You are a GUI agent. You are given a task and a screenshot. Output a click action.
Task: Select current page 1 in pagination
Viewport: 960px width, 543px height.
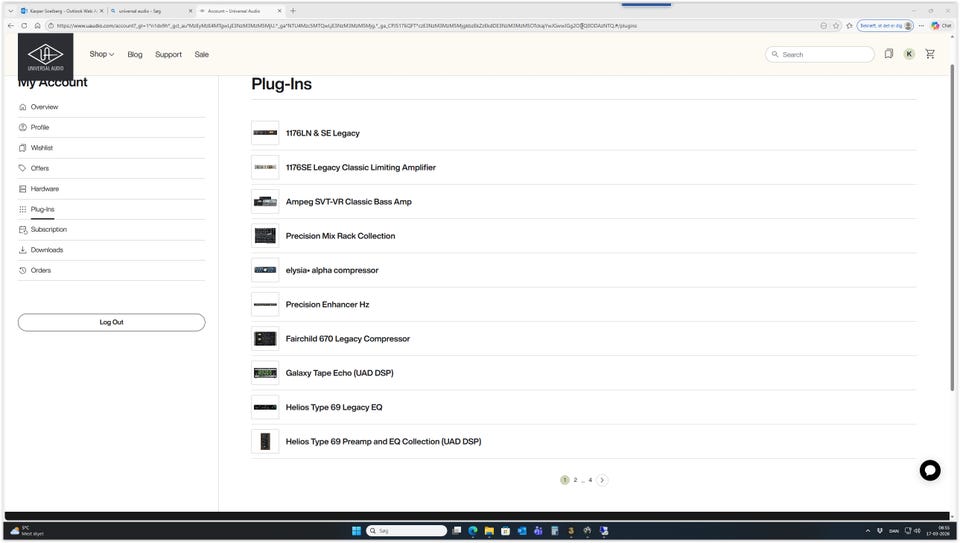tap(564, 480)
